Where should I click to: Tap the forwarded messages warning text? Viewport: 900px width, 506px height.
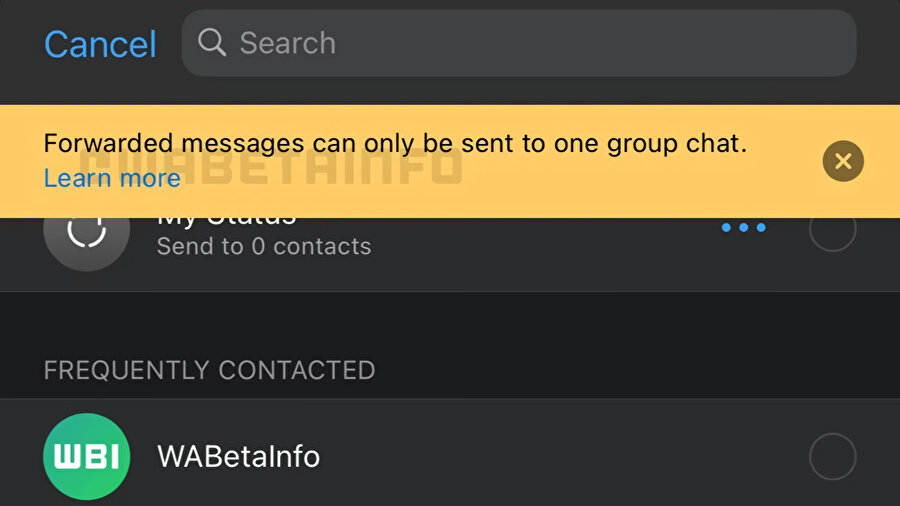[x=395, y=143]
